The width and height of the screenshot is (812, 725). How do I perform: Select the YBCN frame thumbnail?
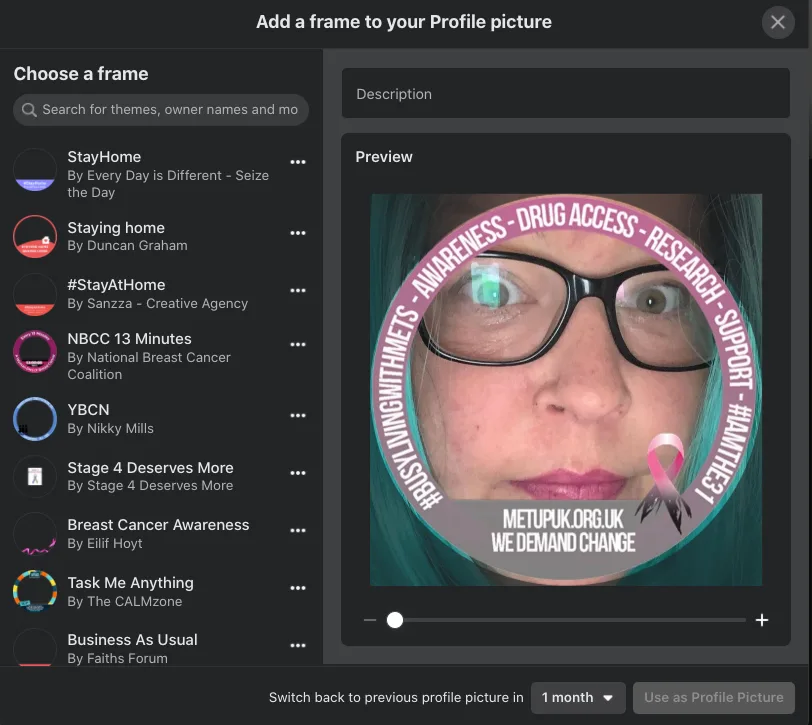(35, 418)
